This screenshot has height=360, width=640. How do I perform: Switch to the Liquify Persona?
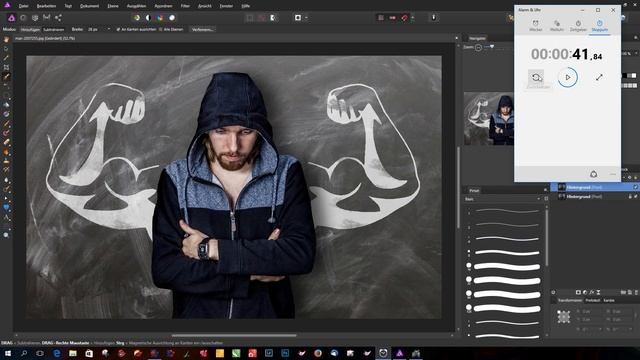coord(23,18)
